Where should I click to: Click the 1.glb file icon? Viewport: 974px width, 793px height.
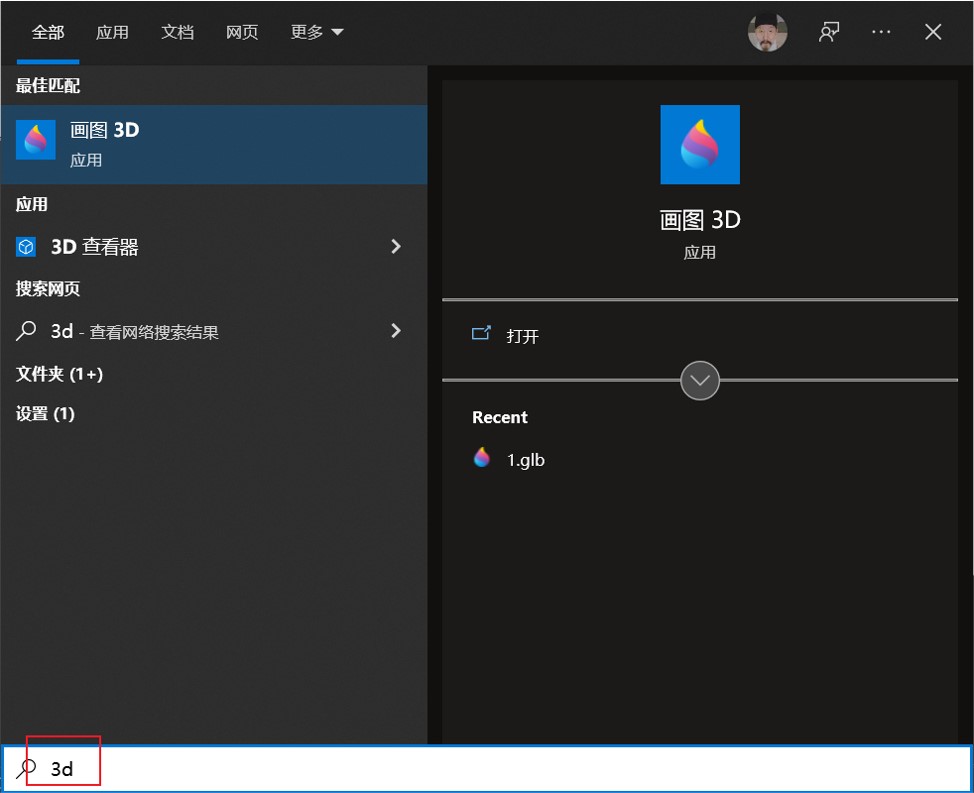point(481,457)
